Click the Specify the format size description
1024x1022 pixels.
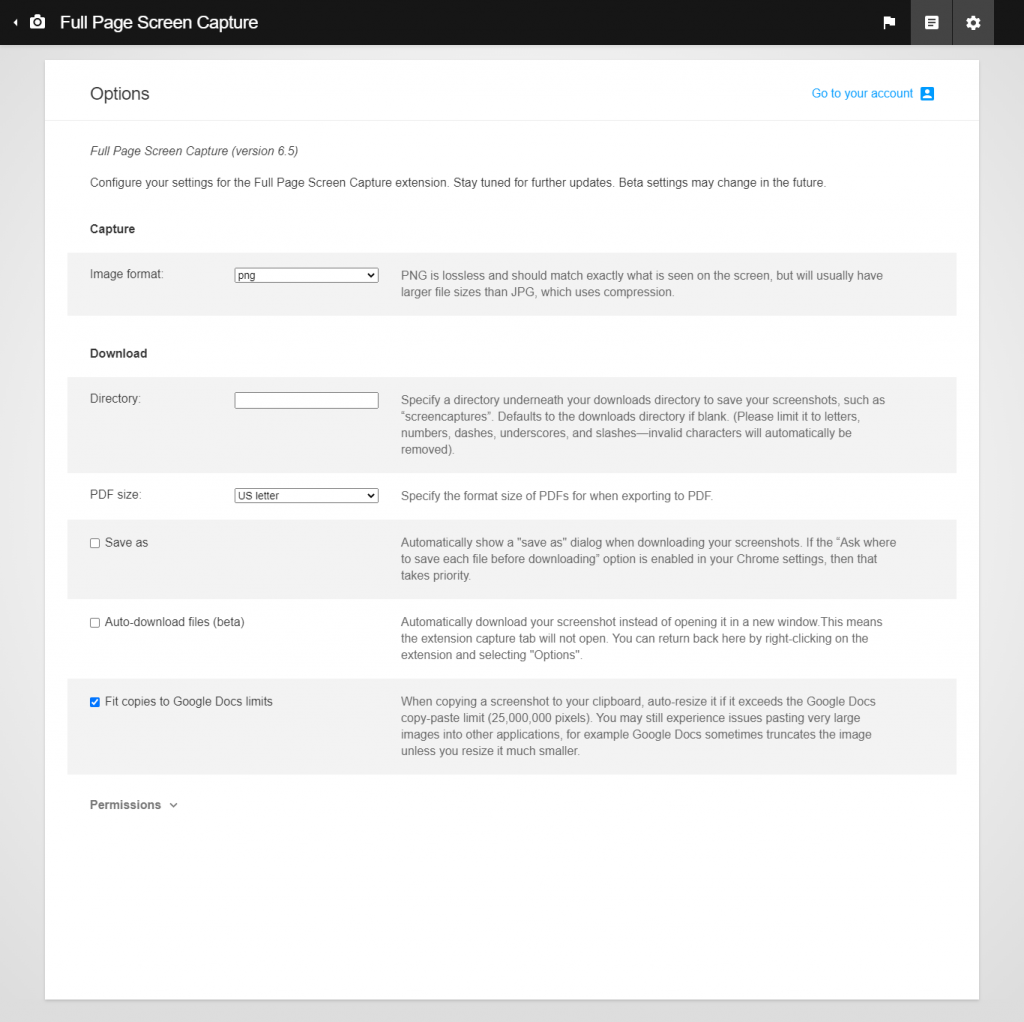556,496
